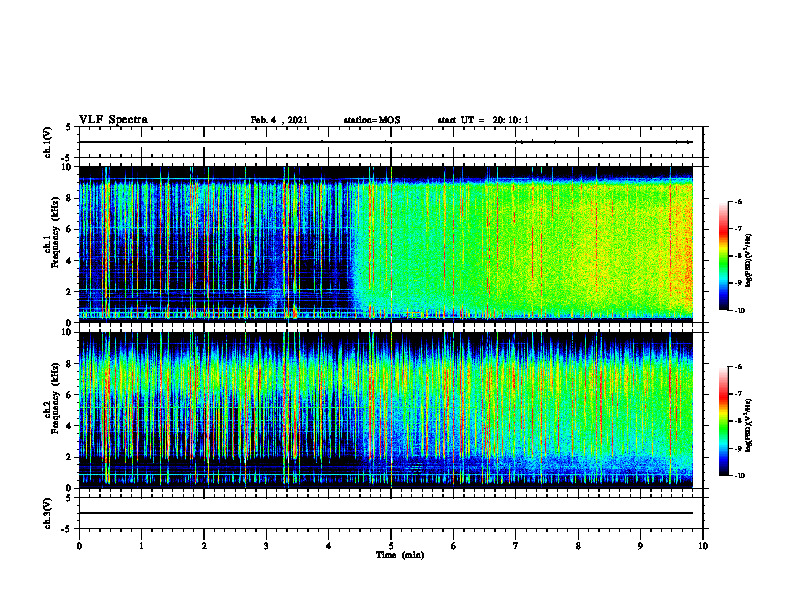
Task: Click the "ch.3(V)" axis label of bottom strip
Action: click(48, 513)
